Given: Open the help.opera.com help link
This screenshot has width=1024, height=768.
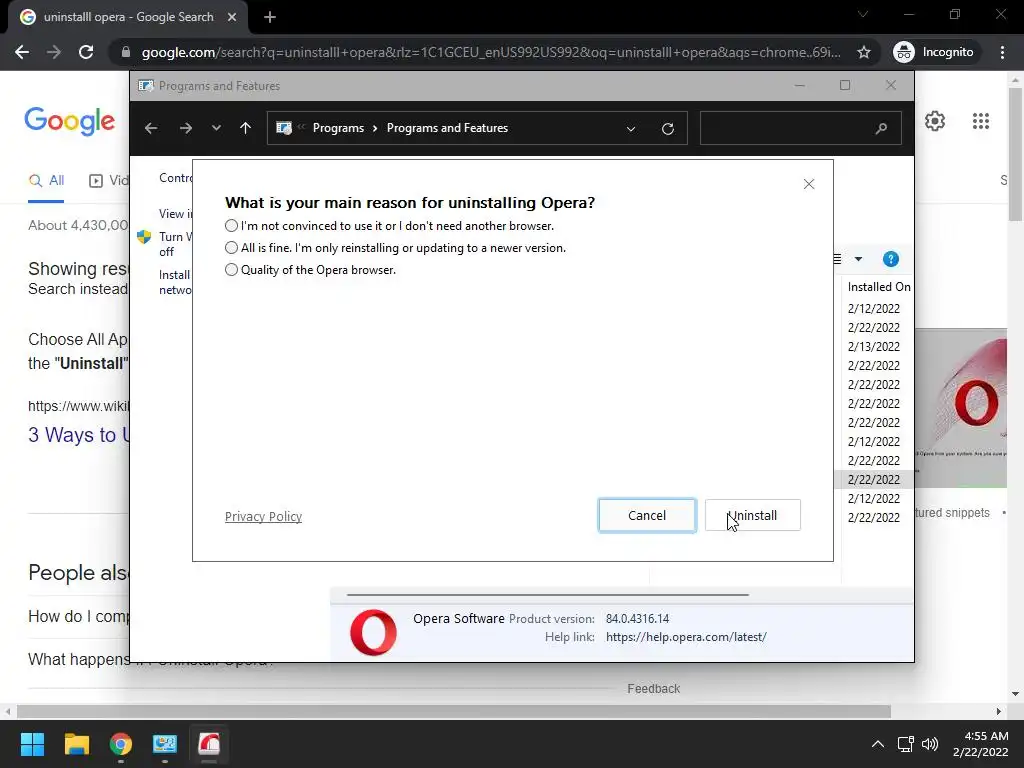Looking at the screenshot, I should coord(686,637).
